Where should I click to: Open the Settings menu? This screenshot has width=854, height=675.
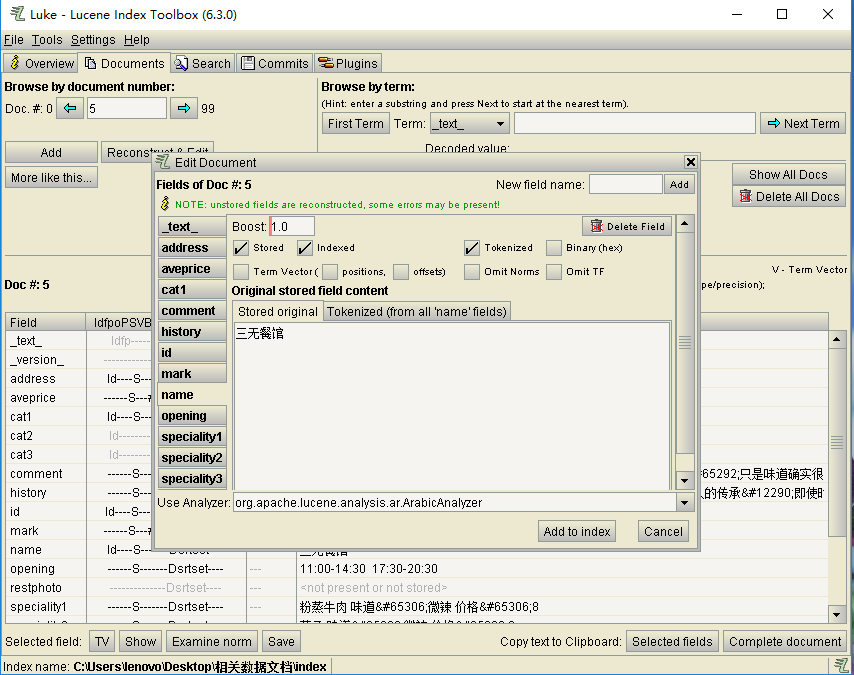pyautogui.click(x=93, y=40)
